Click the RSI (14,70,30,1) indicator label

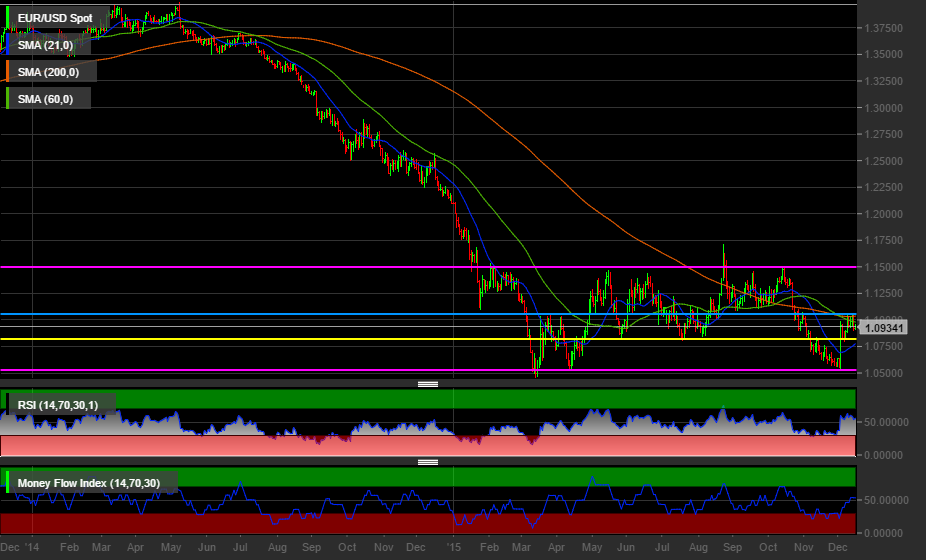pyautogui.click(x=58, y=404)
